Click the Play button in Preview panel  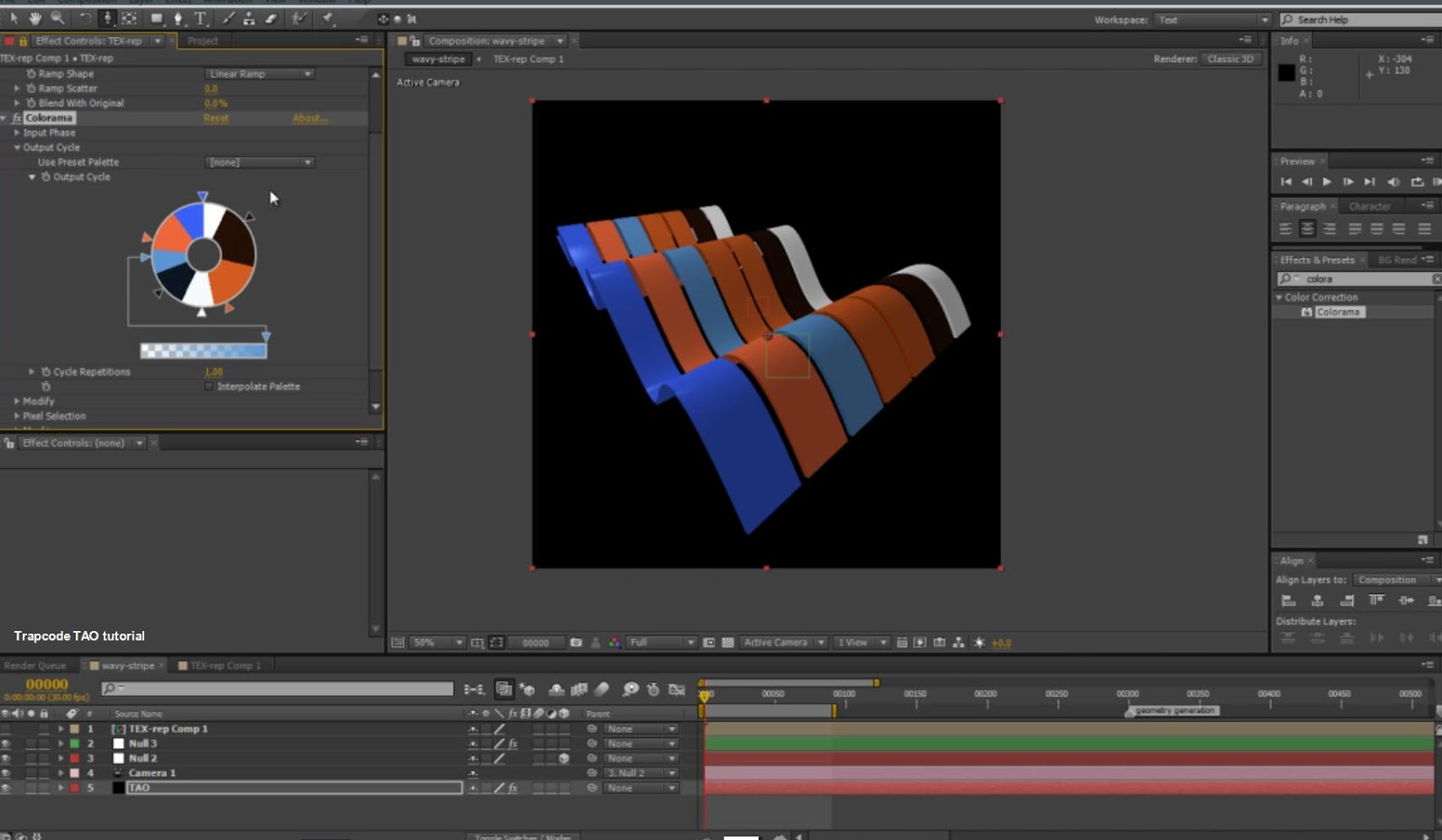coord(1327,182)
